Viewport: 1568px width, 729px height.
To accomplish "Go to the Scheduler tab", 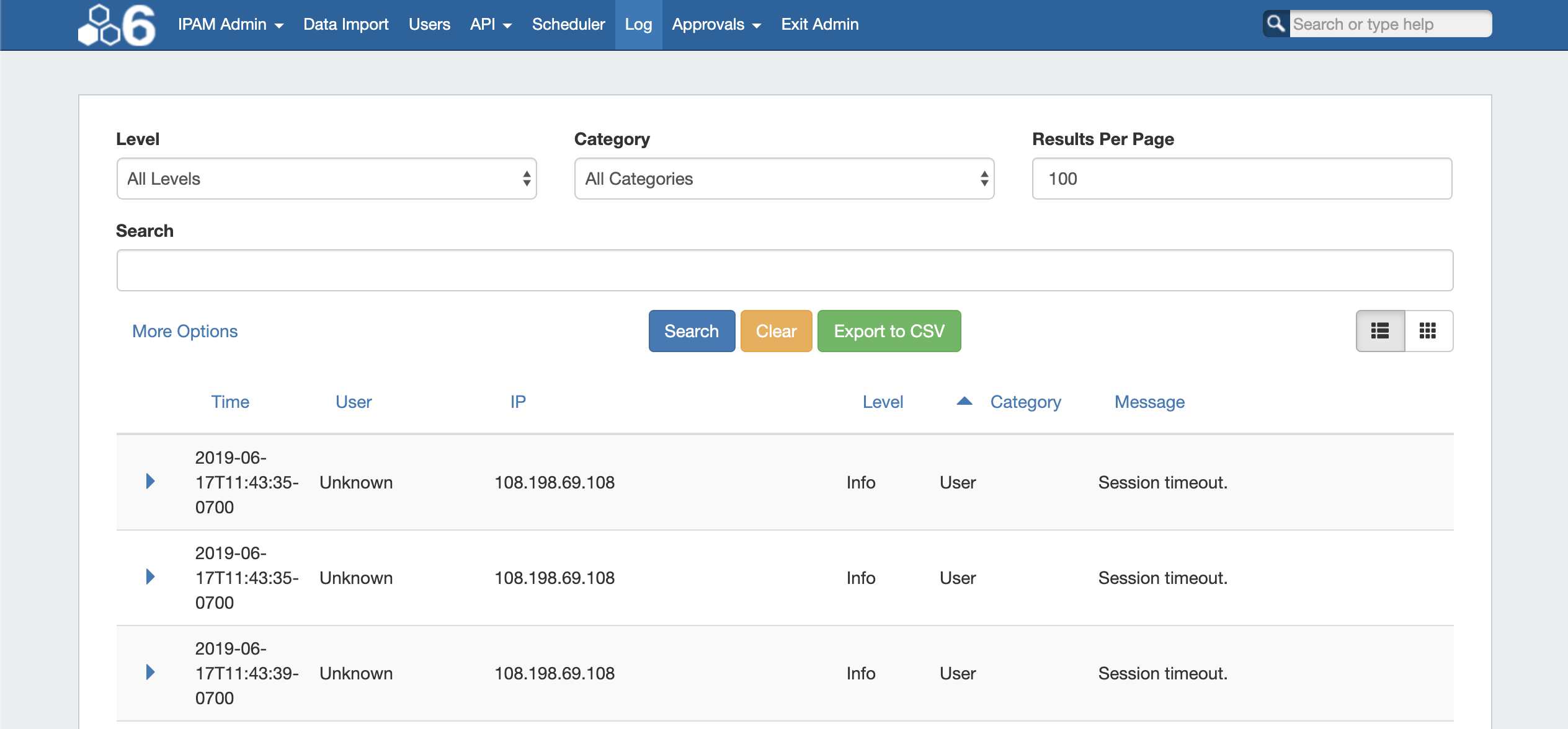I will (568, 24).
